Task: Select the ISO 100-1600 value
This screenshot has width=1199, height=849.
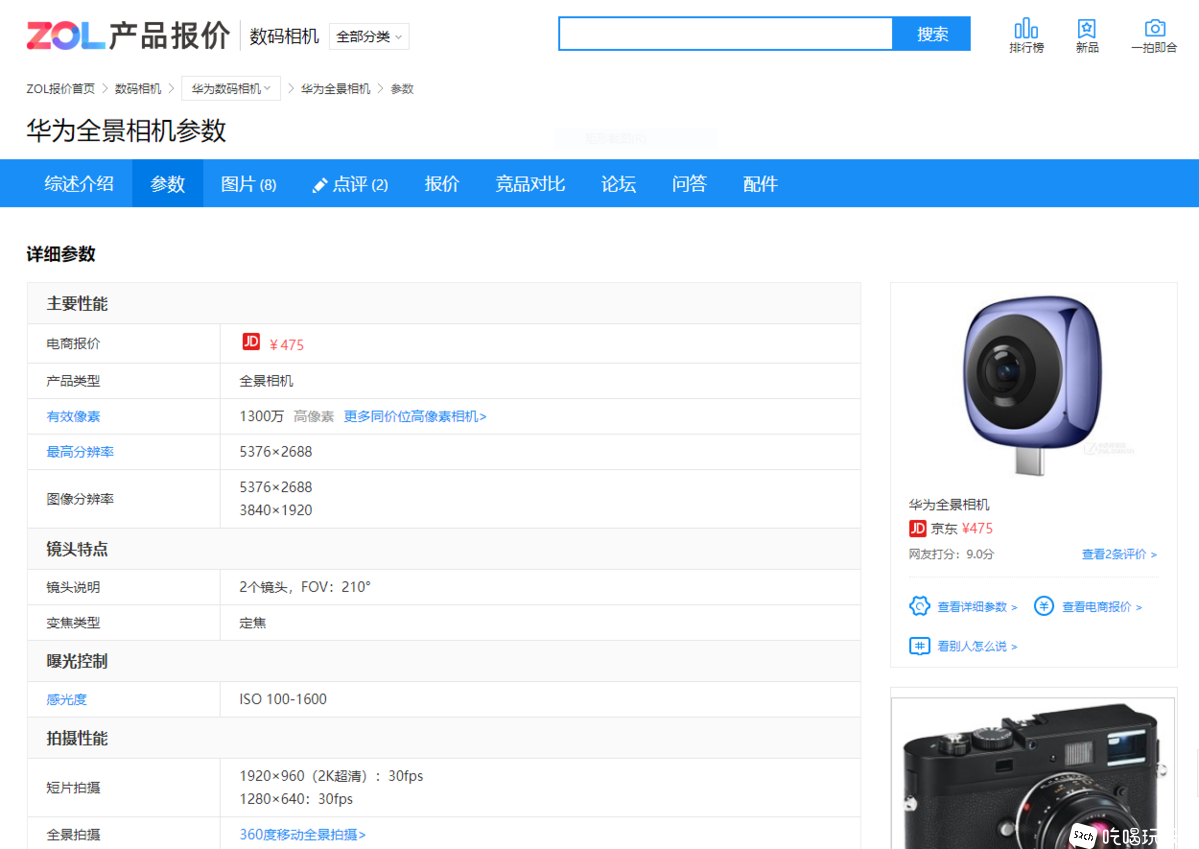Action: [x=283, y=699]
